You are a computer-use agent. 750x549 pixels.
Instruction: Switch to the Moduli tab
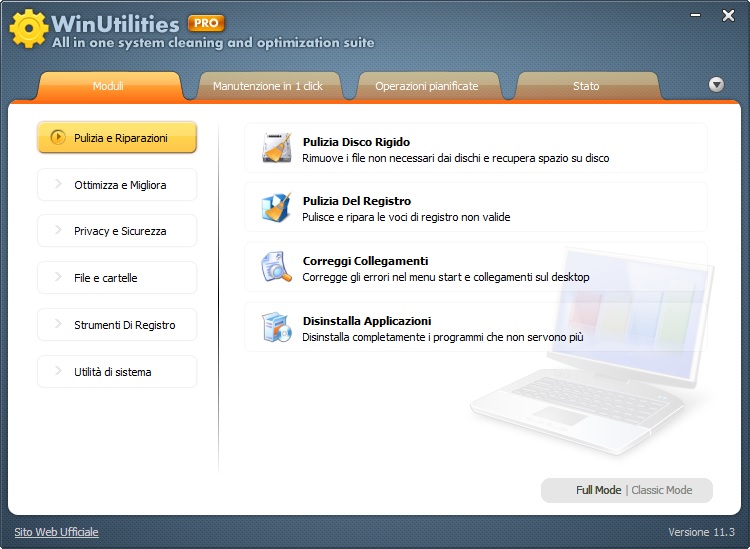pos(109,86)
